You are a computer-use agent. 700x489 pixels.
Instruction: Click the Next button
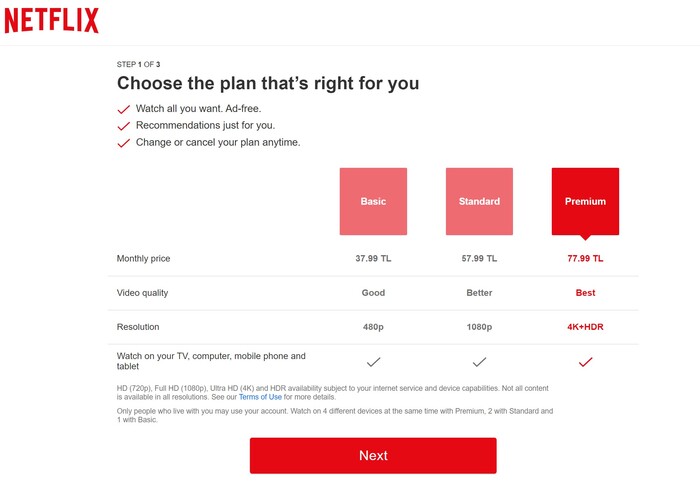(x=373, y=455)
